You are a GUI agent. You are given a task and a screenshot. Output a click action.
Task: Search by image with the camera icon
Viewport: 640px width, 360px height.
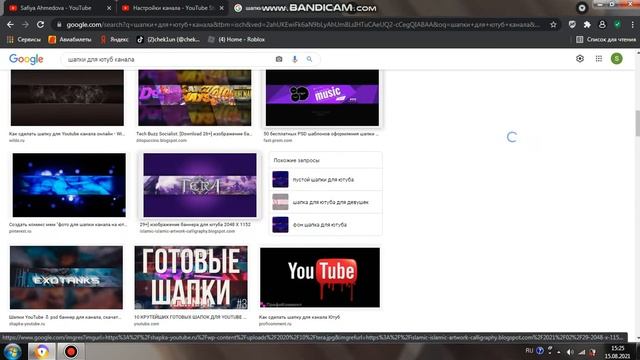point(279,59)
